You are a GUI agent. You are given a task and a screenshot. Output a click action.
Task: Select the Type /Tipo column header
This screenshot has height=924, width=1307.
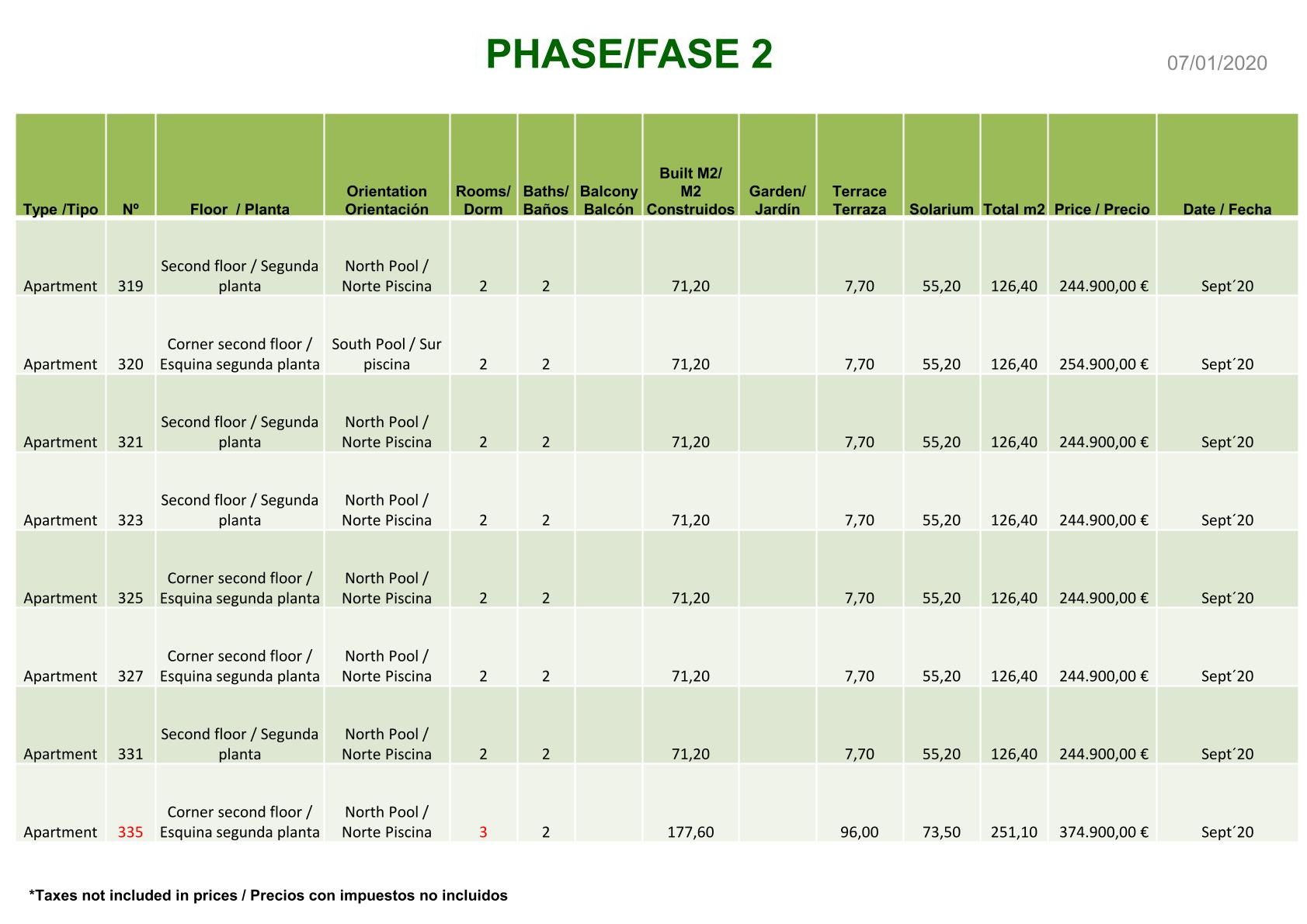[61, 209]
